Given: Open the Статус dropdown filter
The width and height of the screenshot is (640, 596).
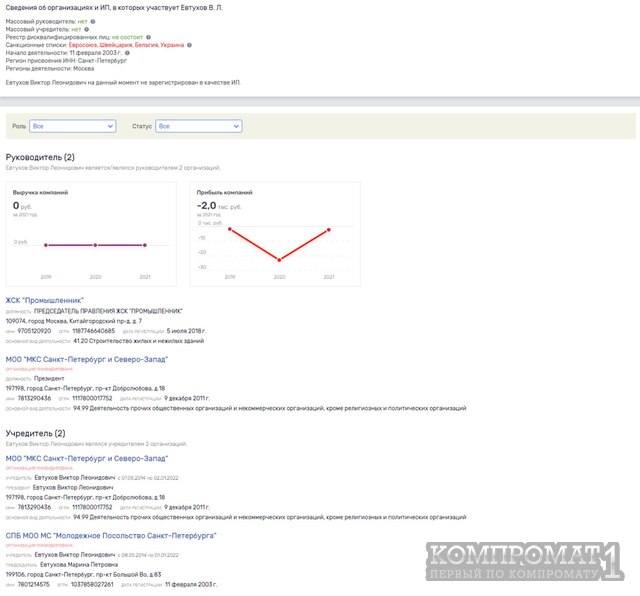Looking at the screenshot, I should tap(199, 126).
